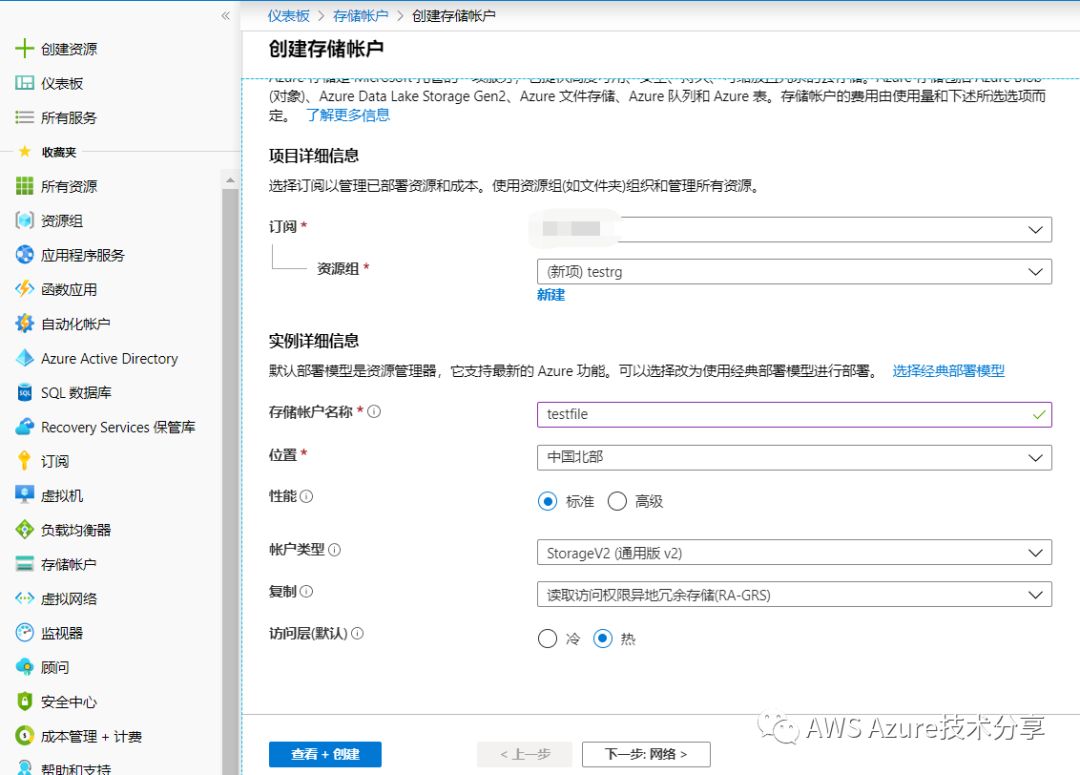This screenshot has height=775, width=1080.
Task: Click 新建 link under resource group
Action: (551, 295)
